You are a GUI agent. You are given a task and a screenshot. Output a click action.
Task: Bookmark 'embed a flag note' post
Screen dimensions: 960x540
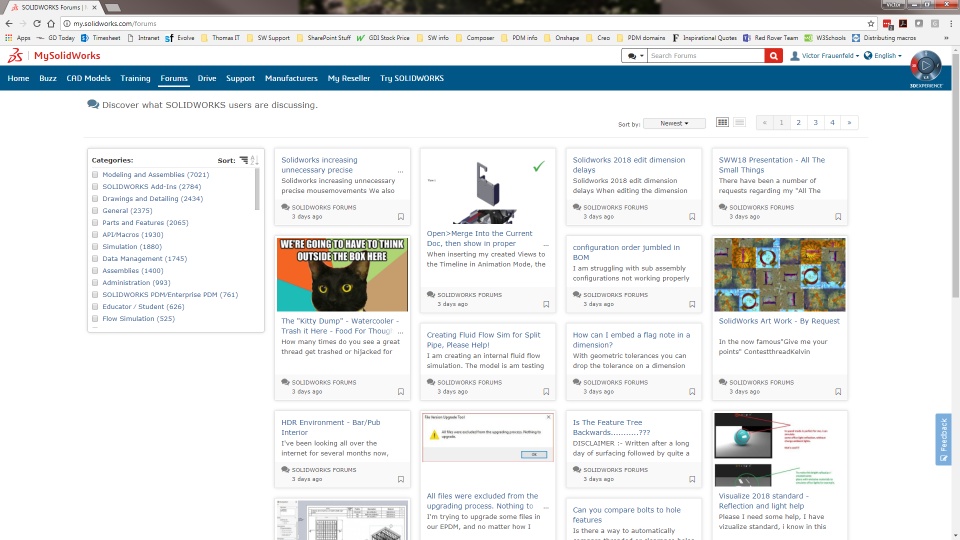coord(692,392)
